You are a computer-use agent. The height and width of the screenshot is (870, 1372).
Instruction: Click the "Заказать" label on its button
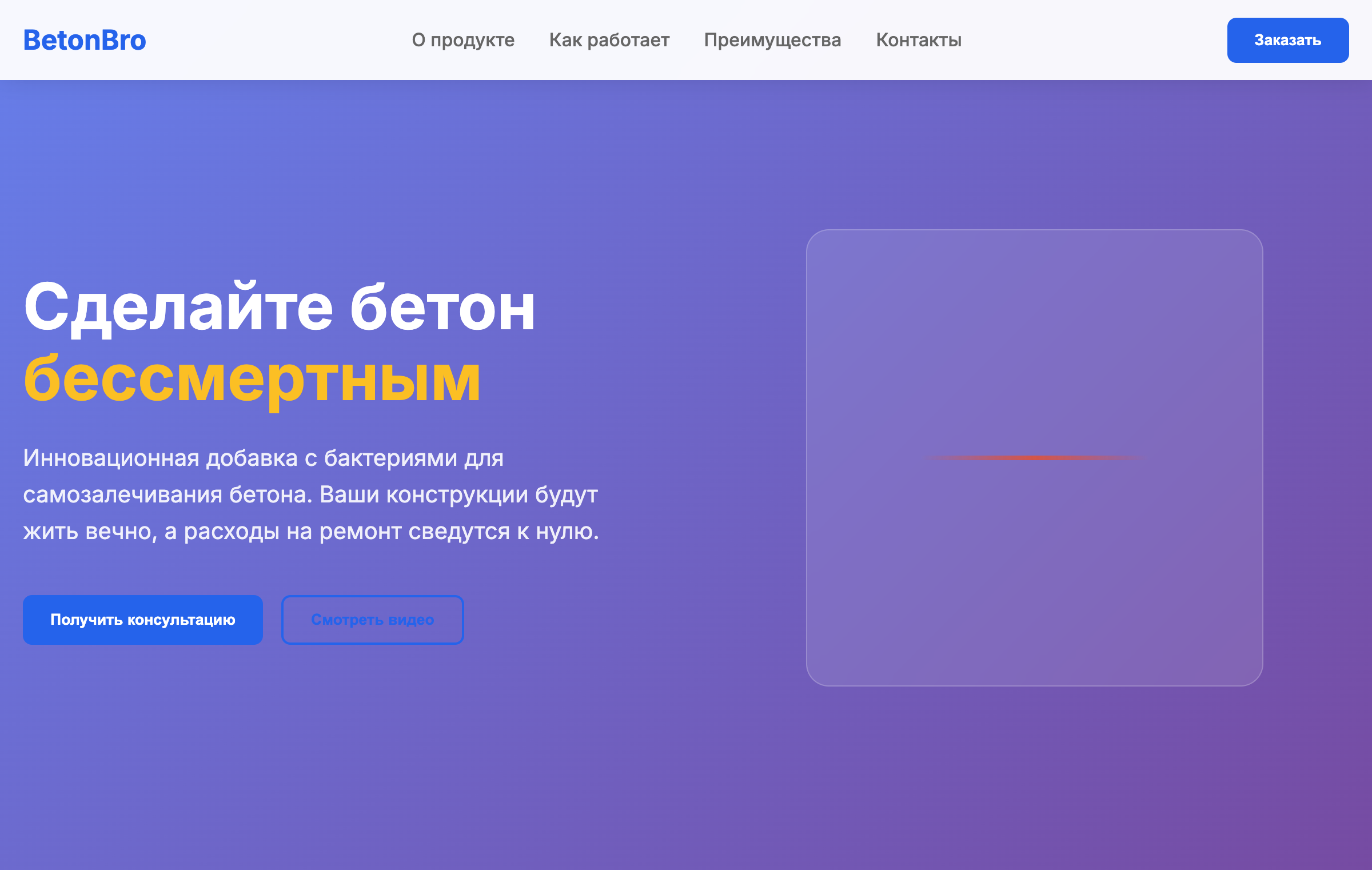pyautogui.click(x=1287, y=40)
